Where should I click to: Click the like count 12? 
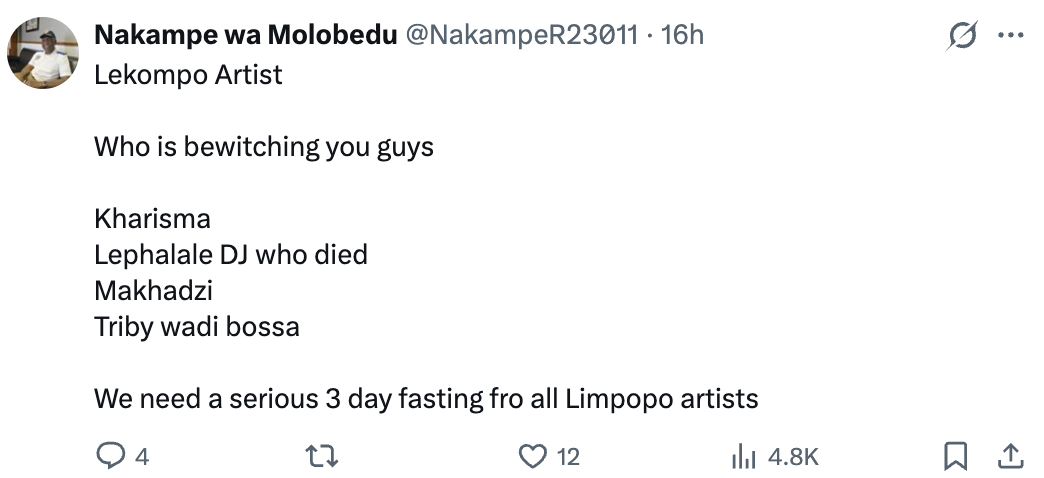point(568,458)
